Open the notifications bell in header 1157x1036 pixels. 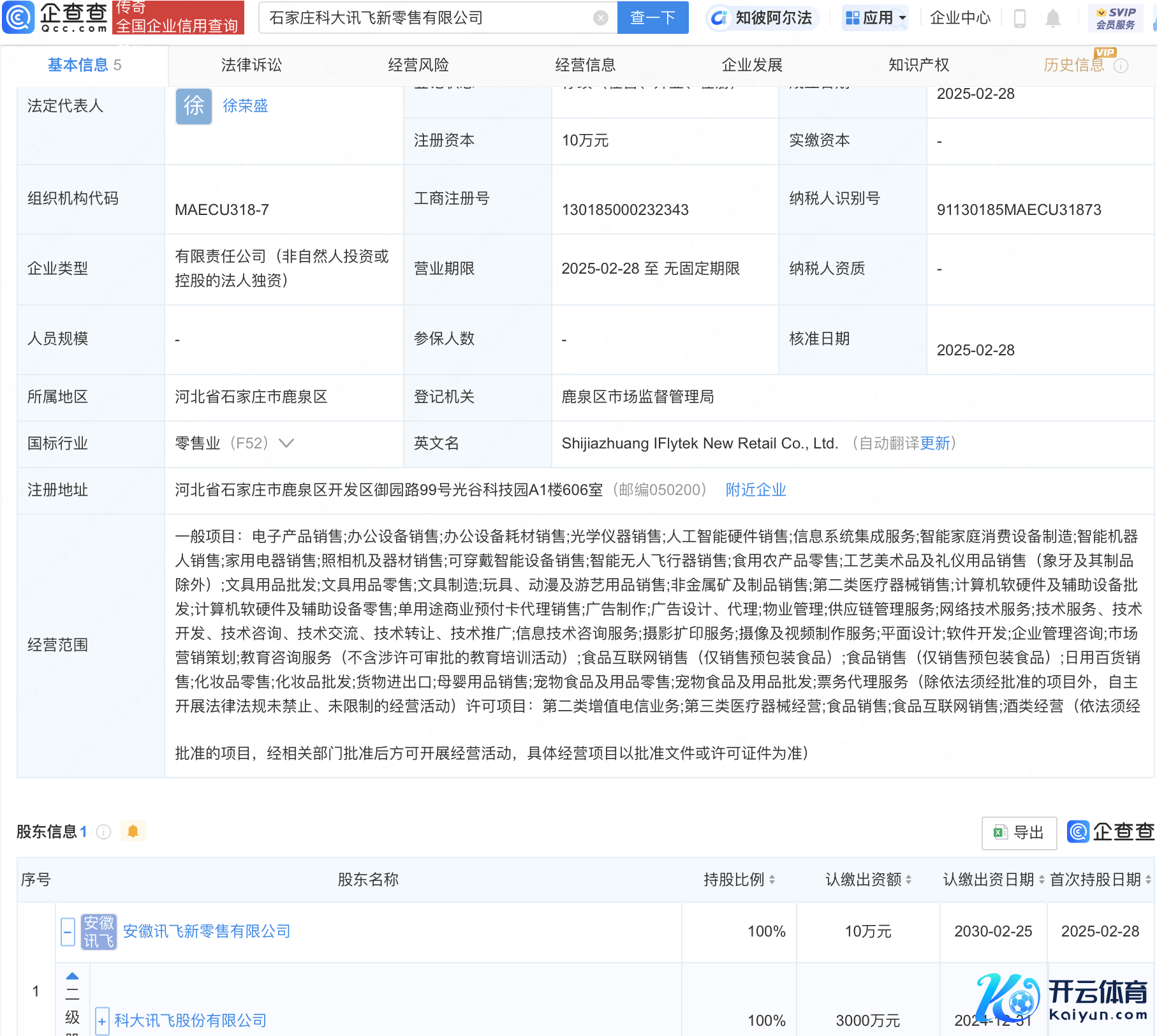pyautogui.click(x=1052, y=18)
